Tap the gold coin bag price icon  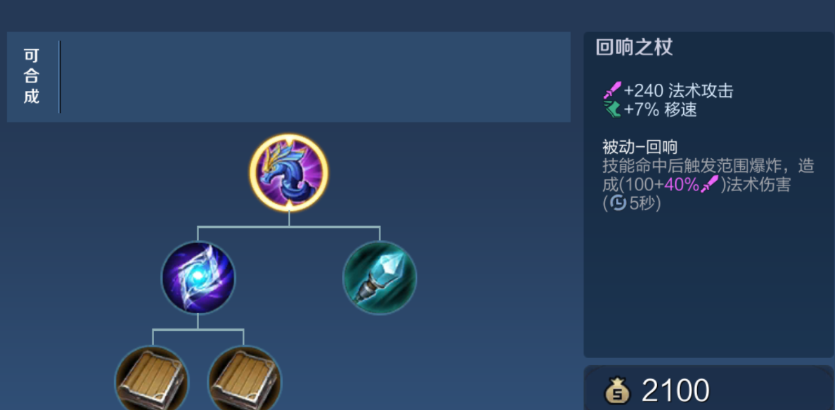click(x=617, y=391)
